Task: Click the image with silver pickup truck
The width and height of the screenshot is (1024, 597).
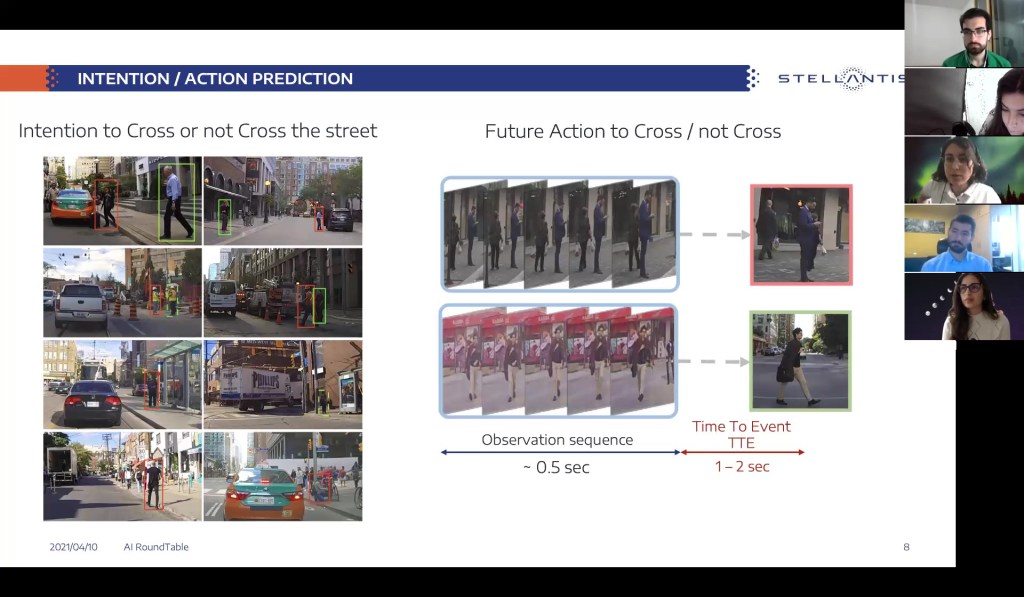Action: 122,293
